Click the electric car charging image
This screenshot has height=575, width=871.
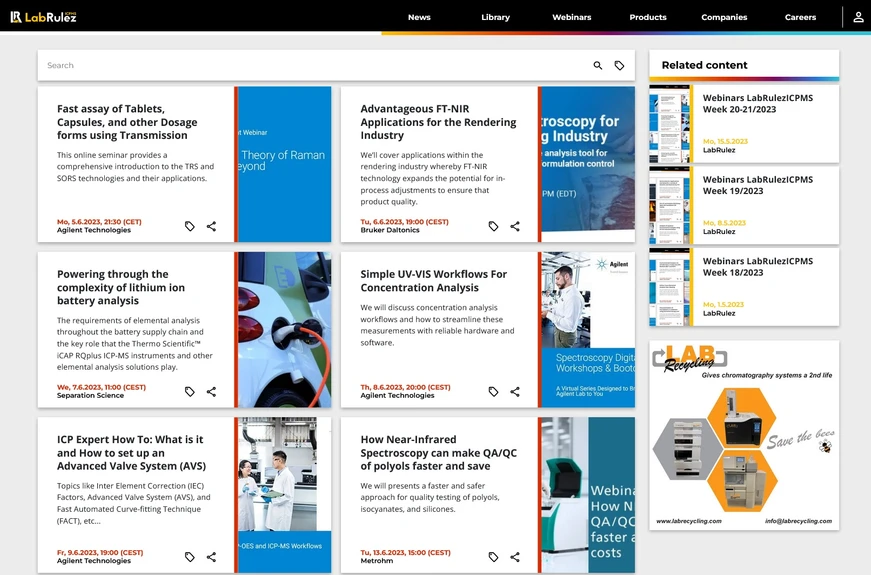click(284, 329)
